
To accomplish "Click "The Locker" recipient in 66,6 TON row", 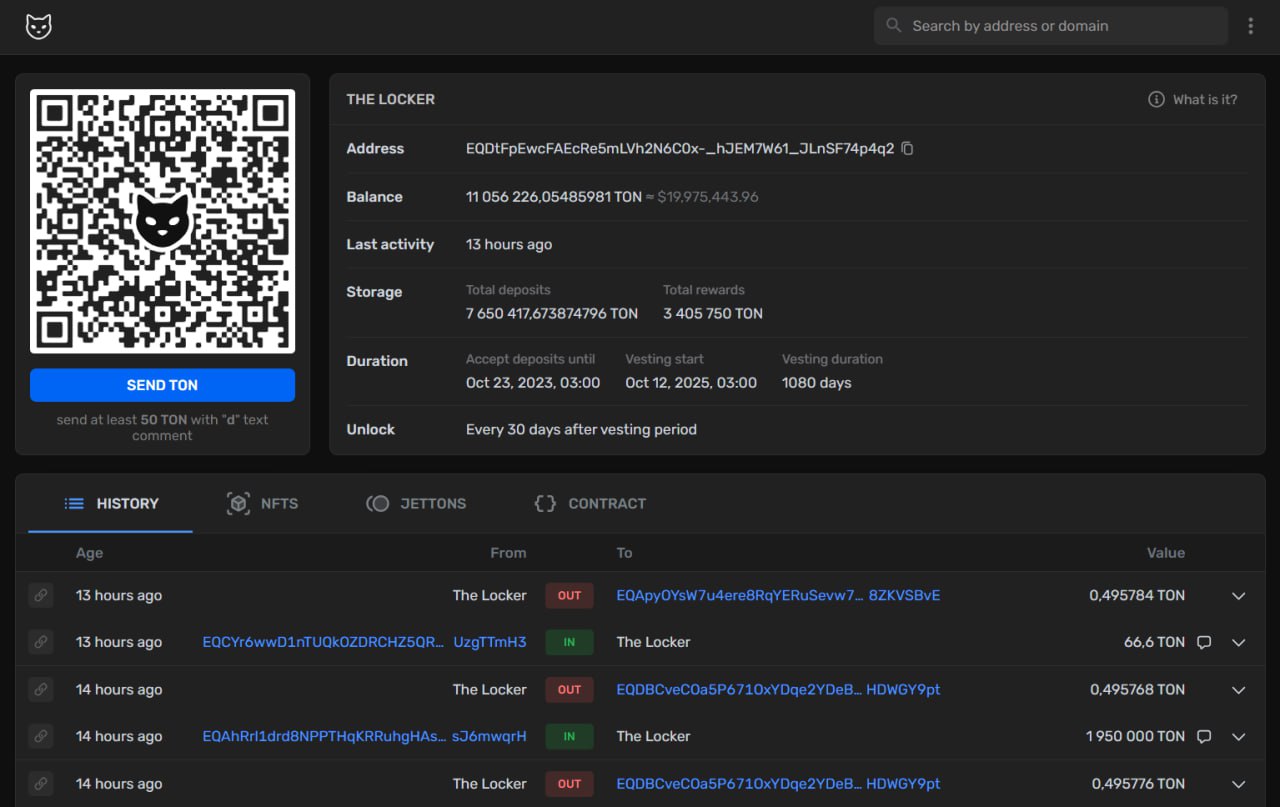I will click(653, 642).
